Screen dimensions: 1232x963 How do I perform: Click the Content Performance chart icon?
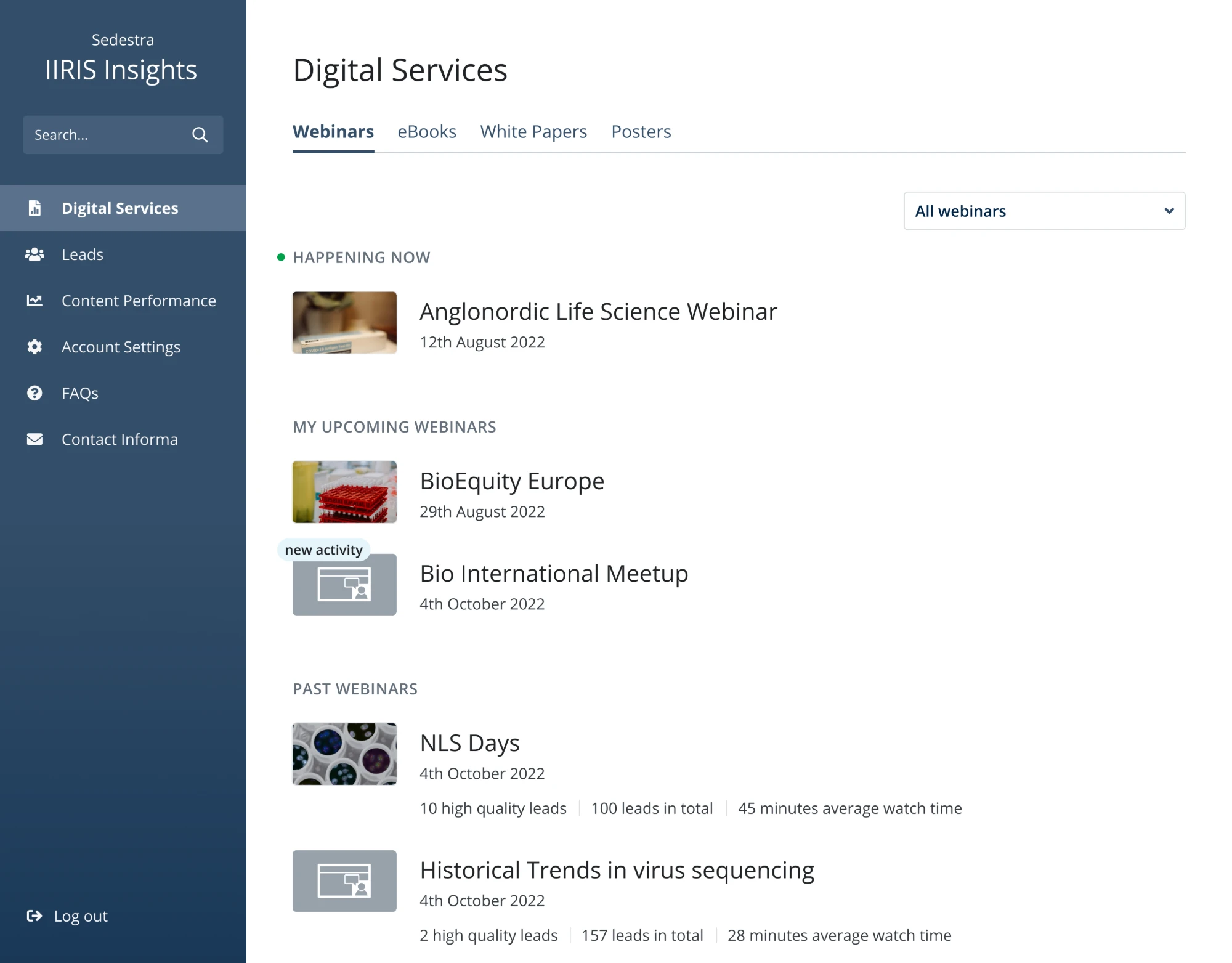pos(34,301)
